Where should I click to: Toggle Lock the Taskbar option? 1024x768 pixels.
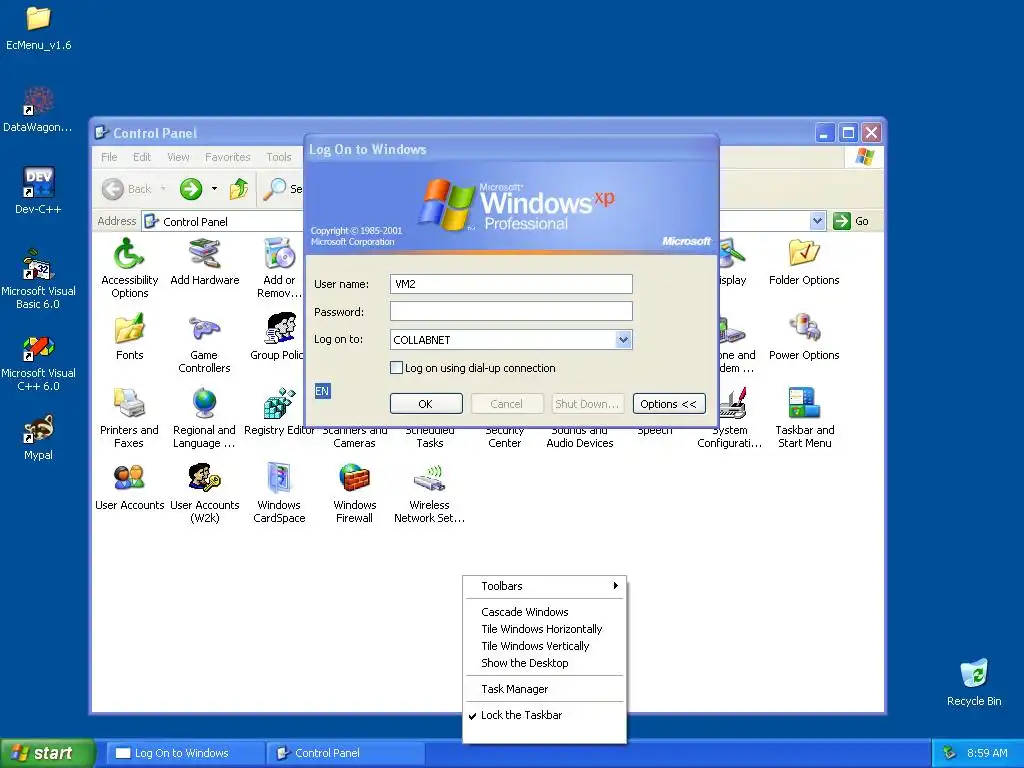click(521, 715)
